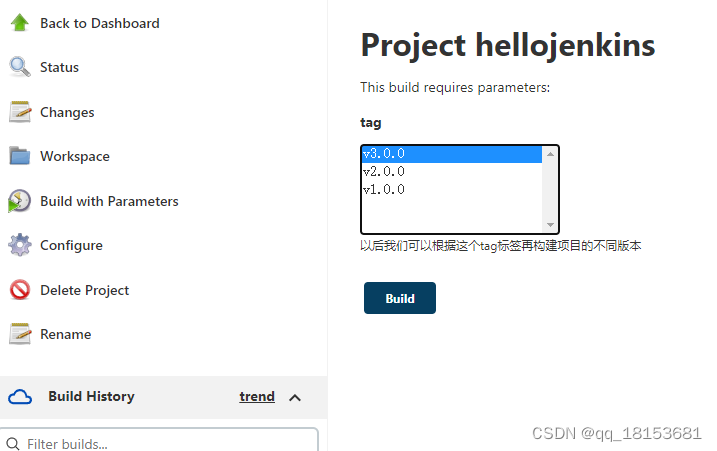The width and height of the screenshot is (717, 451).
Task: Click the tag list scrollbar up arrow
Action: pos(550,154)
